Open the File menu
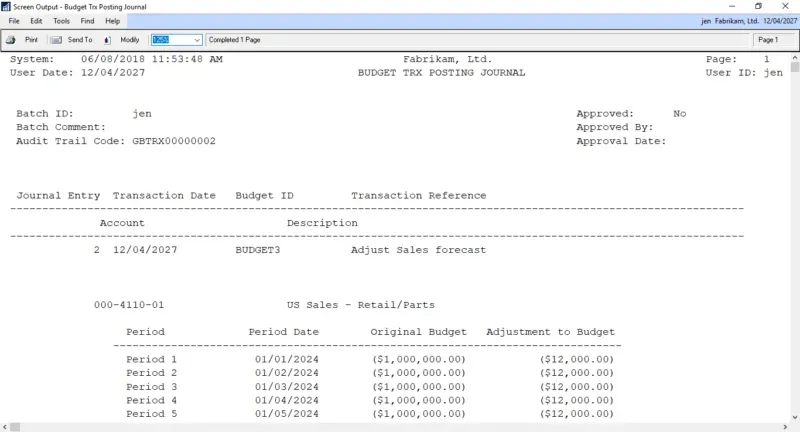The height and width of the screenshot is (432, 800). [x=14, y=21]
